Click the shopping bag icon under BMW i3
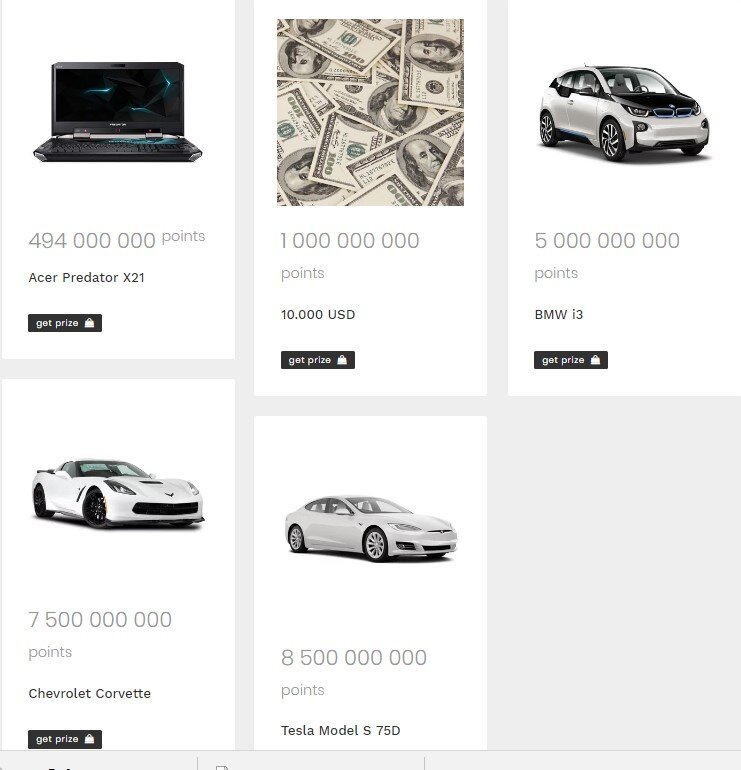Image resolution: width=741 pixels, height=770 pixels. (x=595, y=360)
